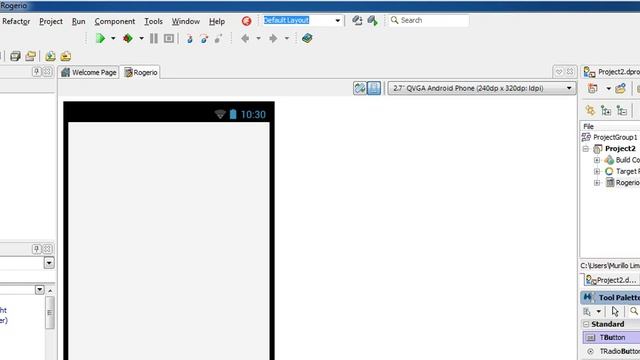Close the lower left panel
640x360 pixels.
(47, 249)
